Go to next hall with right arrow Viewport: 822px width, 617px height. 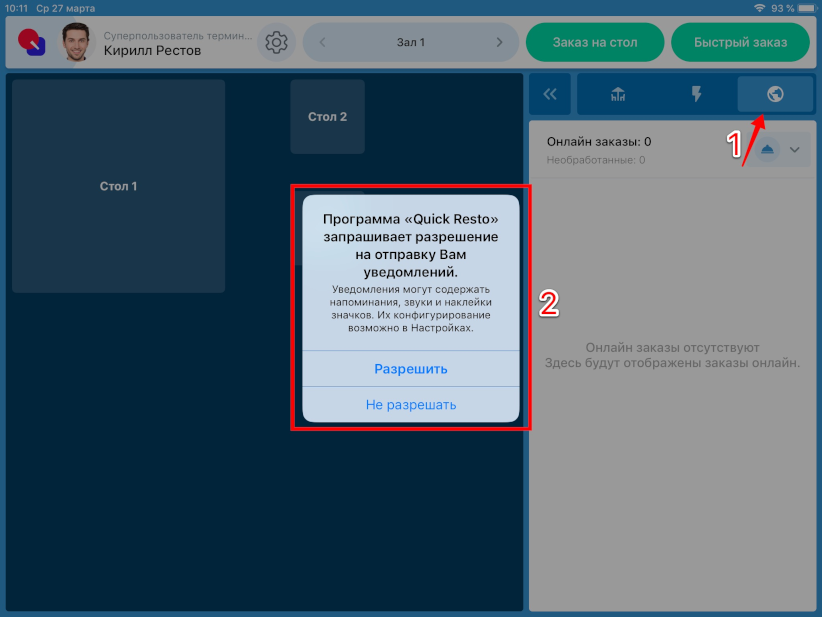click(x=499, y=42)
